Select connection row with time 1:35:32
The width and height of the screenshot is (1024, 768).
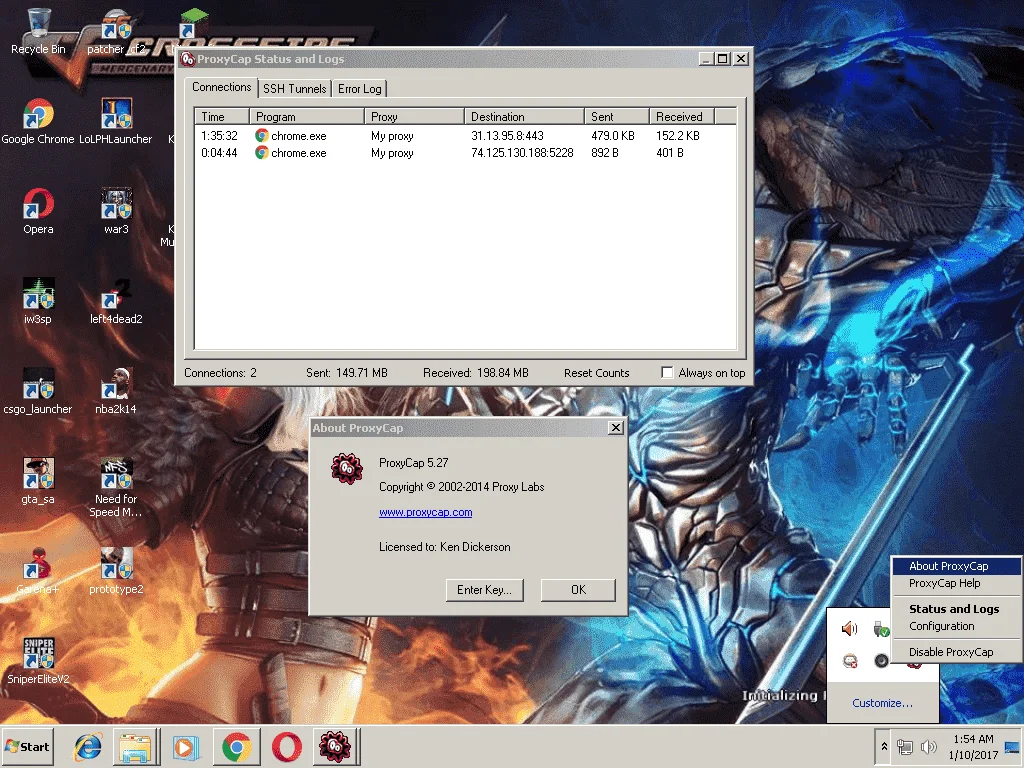465,136
